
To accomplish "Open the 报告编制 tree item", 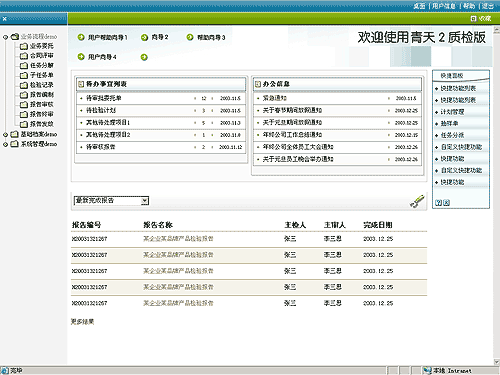I will pyautogui.click(x=41, y=95).
